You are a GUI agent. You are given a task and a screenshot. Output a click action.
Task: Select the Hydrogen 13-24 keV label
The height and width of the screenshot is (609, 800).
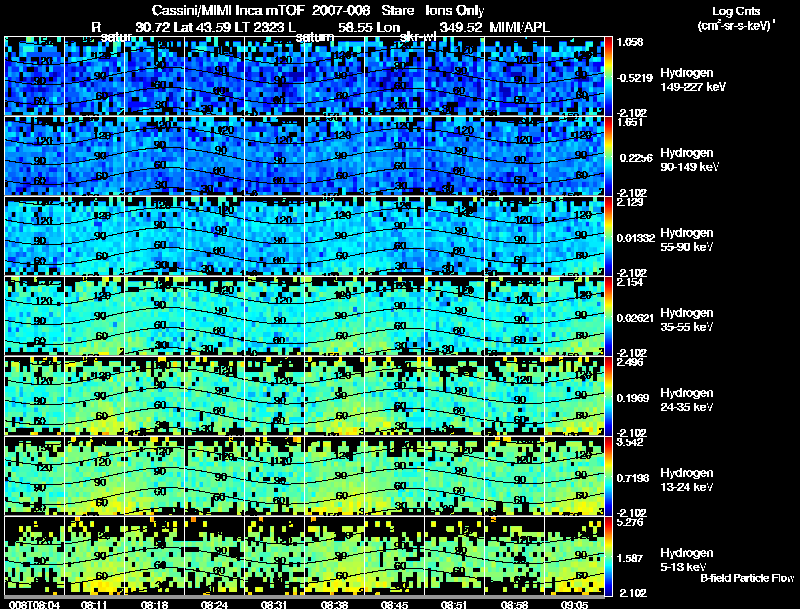click(x=687, y=480)
